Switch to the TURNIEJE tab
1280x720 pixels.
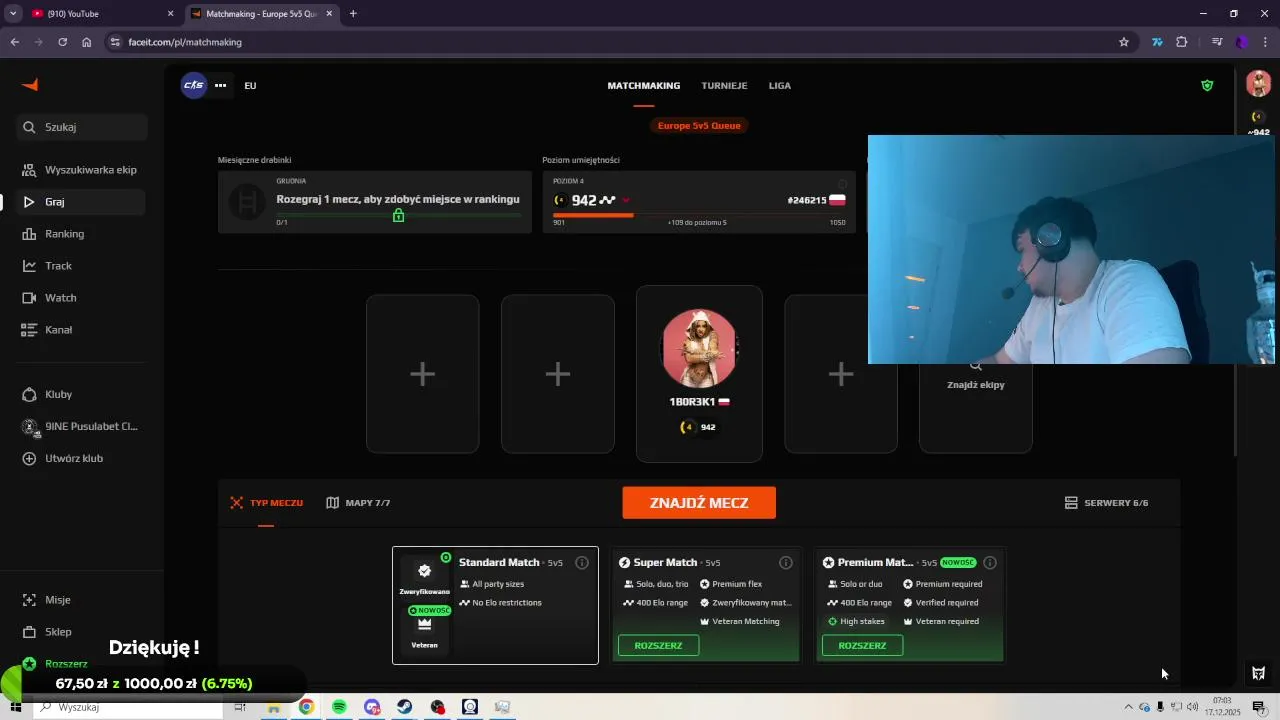pyautogui.click(x=724, y=86)
